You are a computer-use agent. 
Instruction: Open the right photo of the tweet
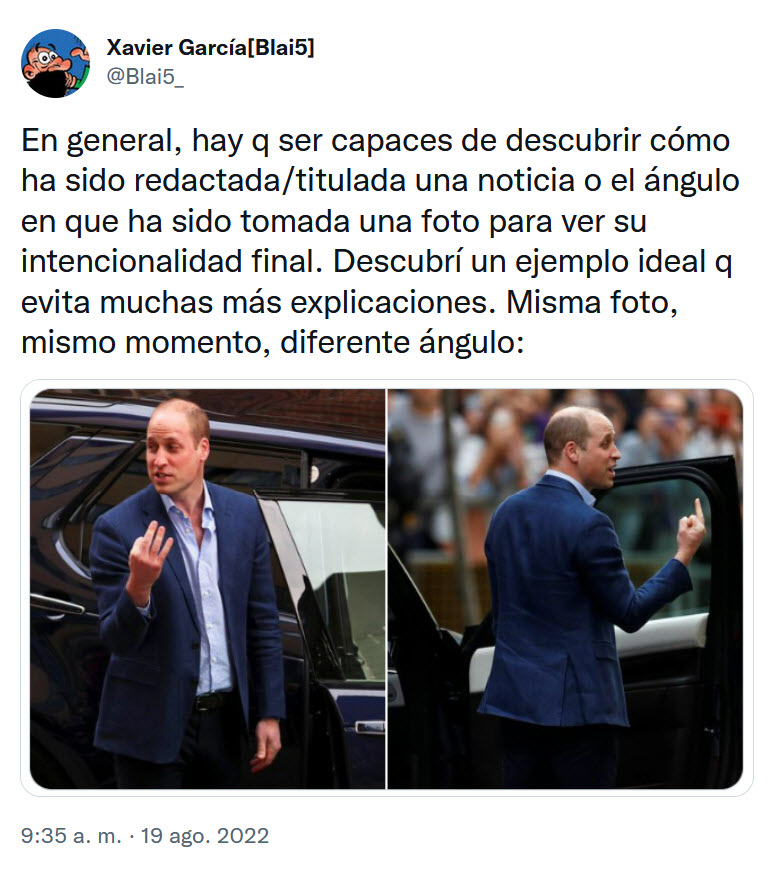click(x=565, y=589)
